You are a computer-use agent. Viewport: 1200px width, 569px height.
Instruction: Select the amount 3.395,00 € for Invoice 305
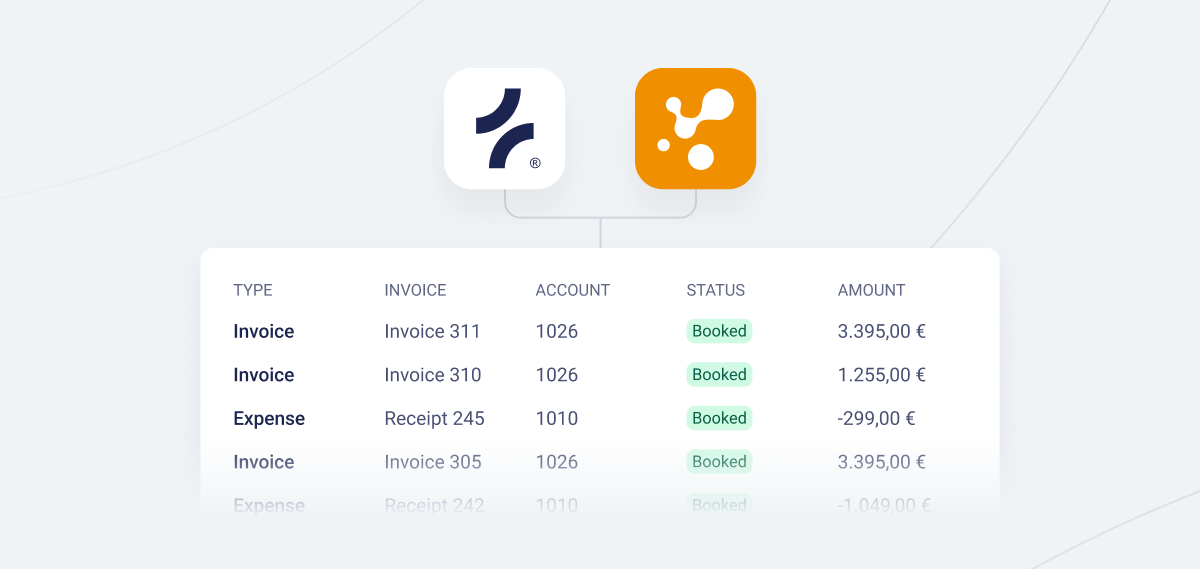tap(881, 462)
